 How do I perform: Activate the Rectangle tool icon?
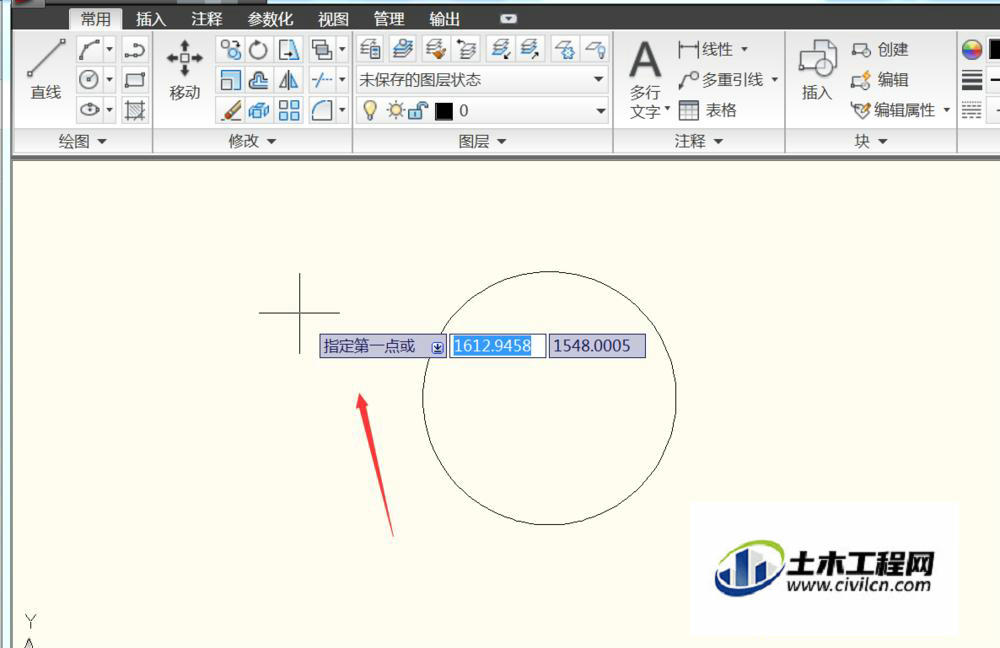pos(135,80)
